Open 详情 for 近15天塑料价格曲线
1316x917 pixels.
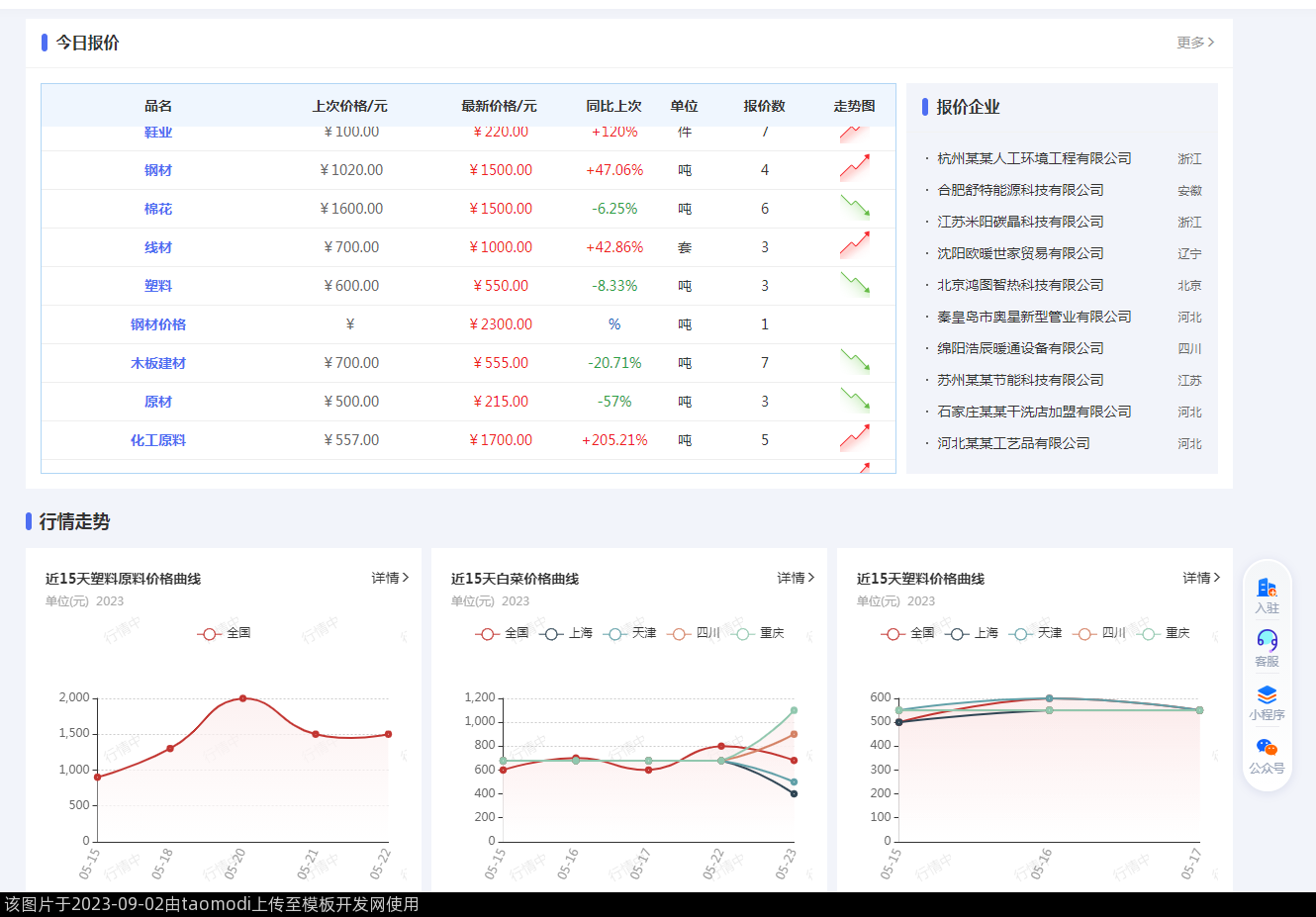pos(1201,578)
